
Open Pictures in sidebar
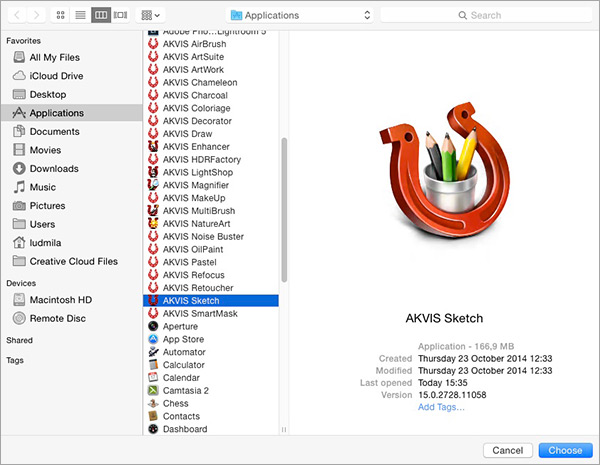click(72, 206)
